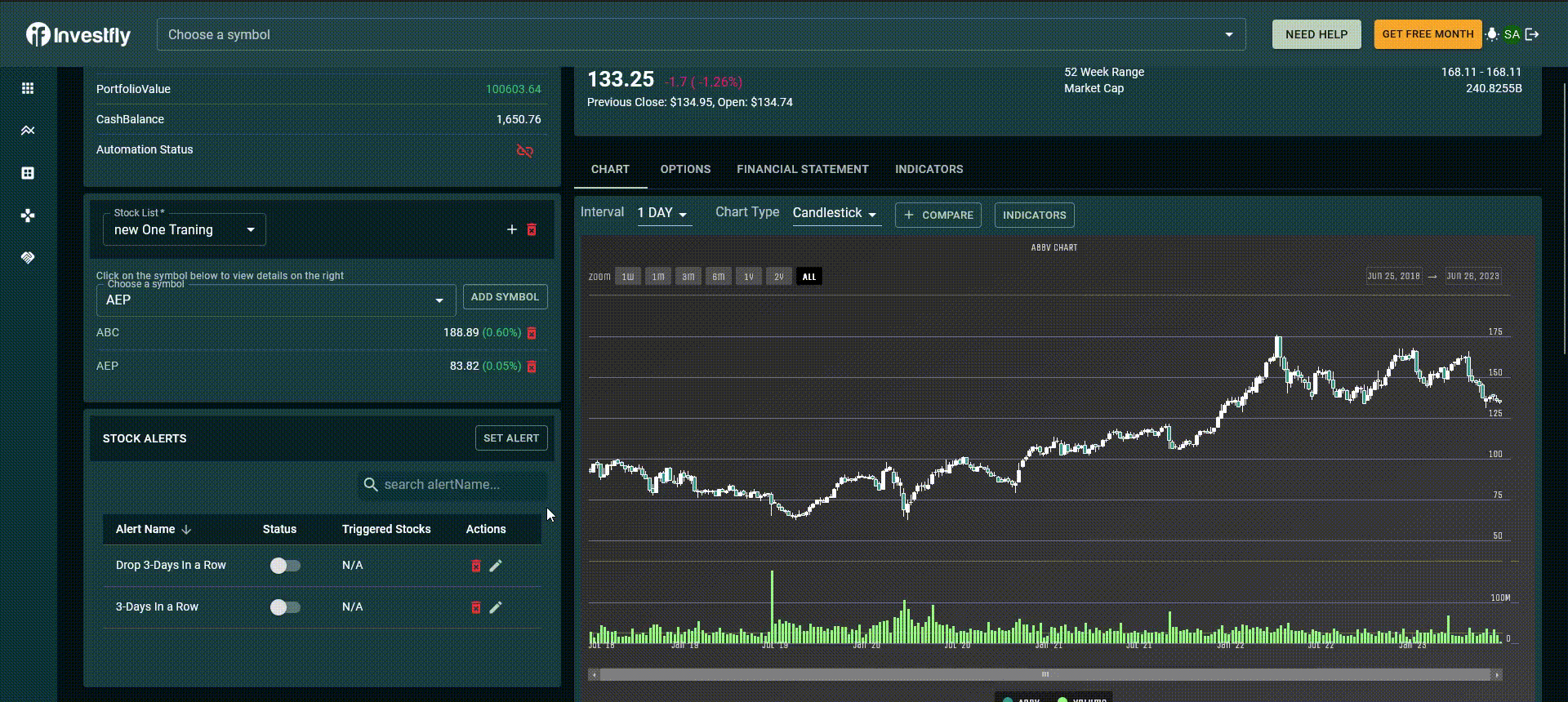The height and width of the screenshot is (702, 1568).
Task: Set chart zoom to 3m
Action: 688,277
